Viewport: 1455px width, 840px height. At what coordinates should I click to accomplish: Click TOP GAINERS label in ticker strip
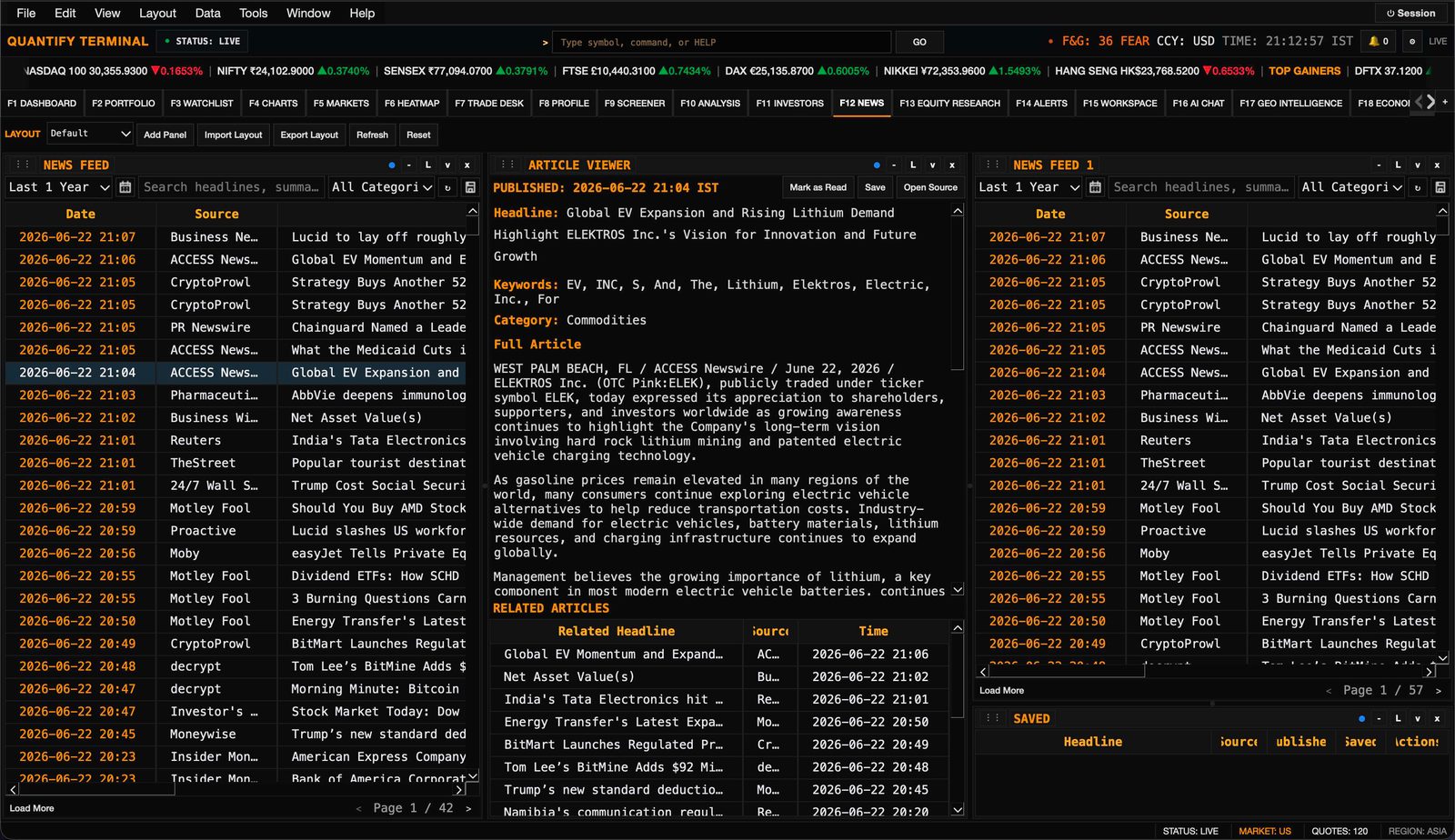coord(1304,71)
